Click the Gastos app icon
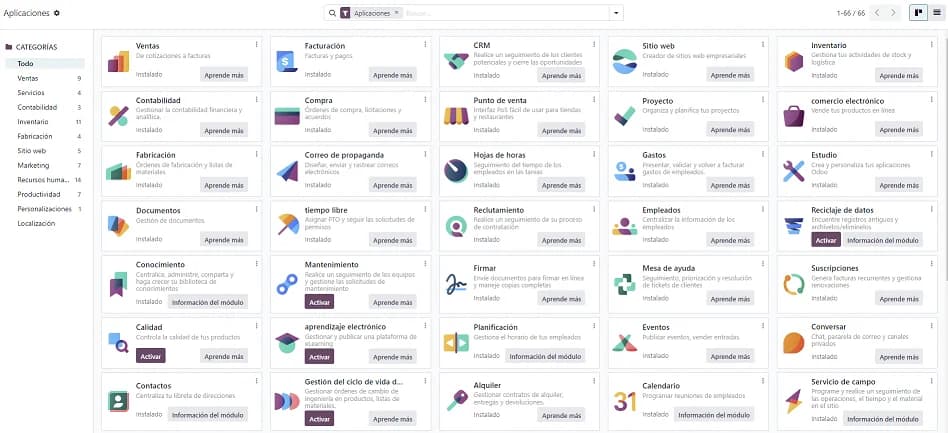Viewport: 948px width, 433px height. [x=625, y=171]
